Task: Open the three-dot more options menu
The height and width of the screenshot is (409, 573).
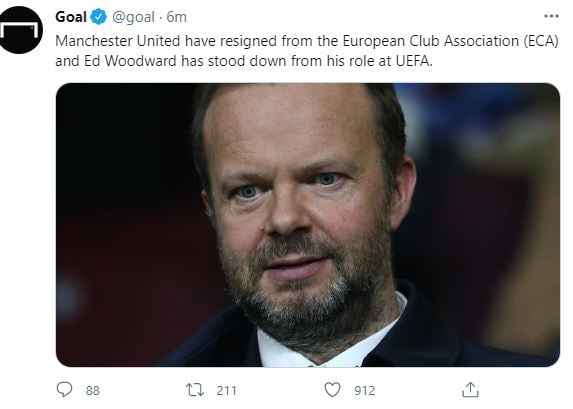Action: coord(551,16)
